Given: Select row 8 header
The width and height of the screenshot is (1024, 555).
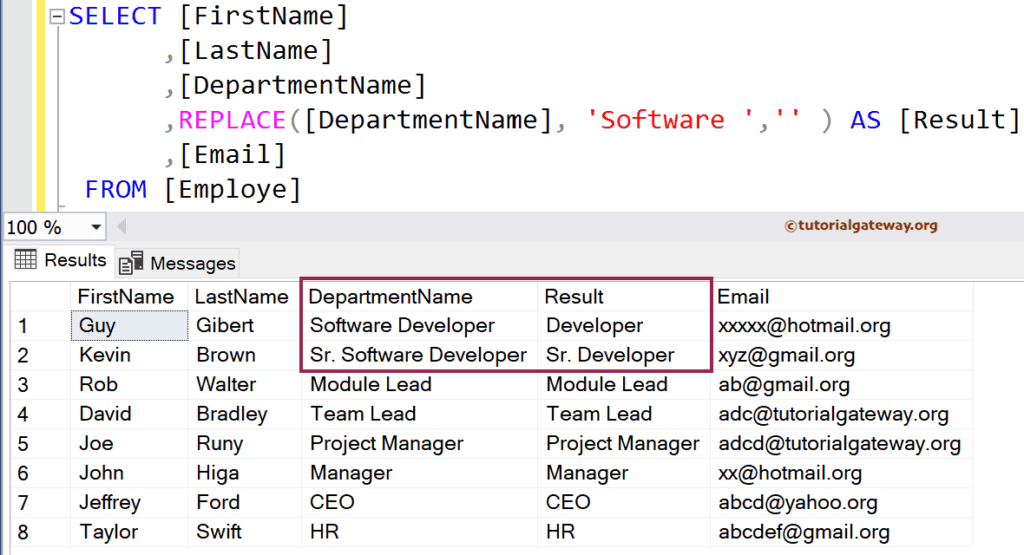Looking at the screenshot, I should click(40, 531).
